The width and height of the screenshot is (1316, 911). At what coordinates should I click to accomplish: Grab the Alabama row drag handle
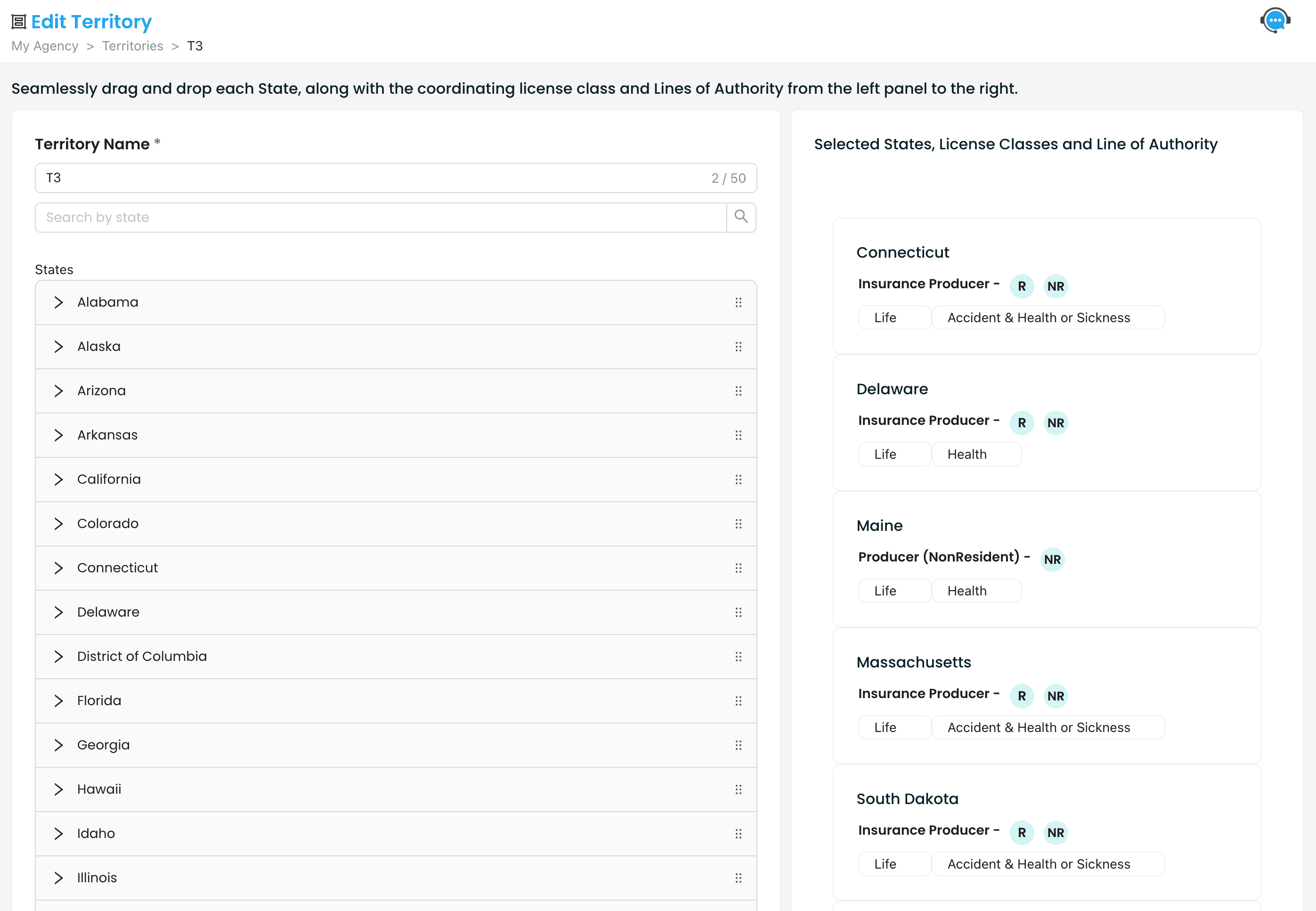tap(738, 302)
